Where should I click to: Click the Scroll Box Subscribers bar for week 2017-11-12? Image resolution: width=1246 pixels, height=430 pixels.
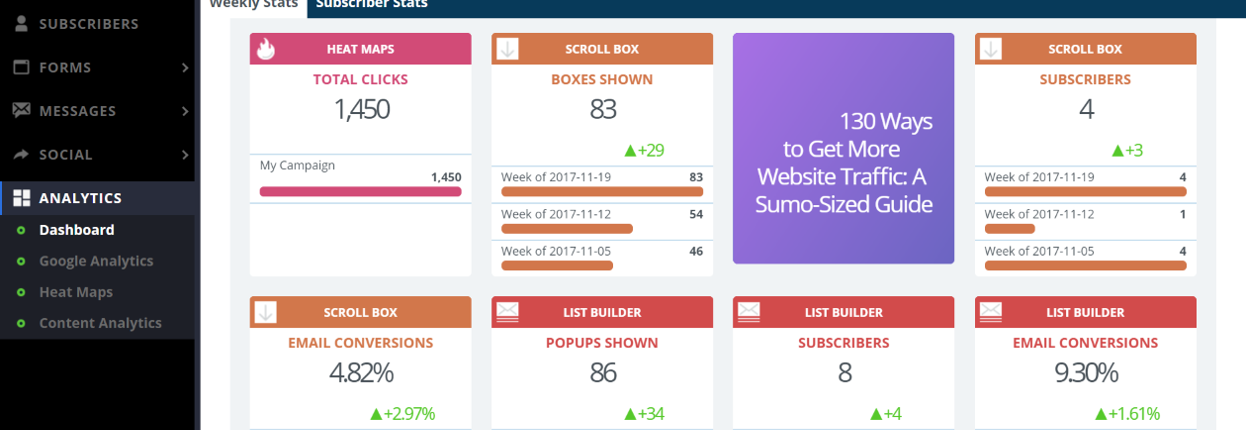click(1010, 229)
